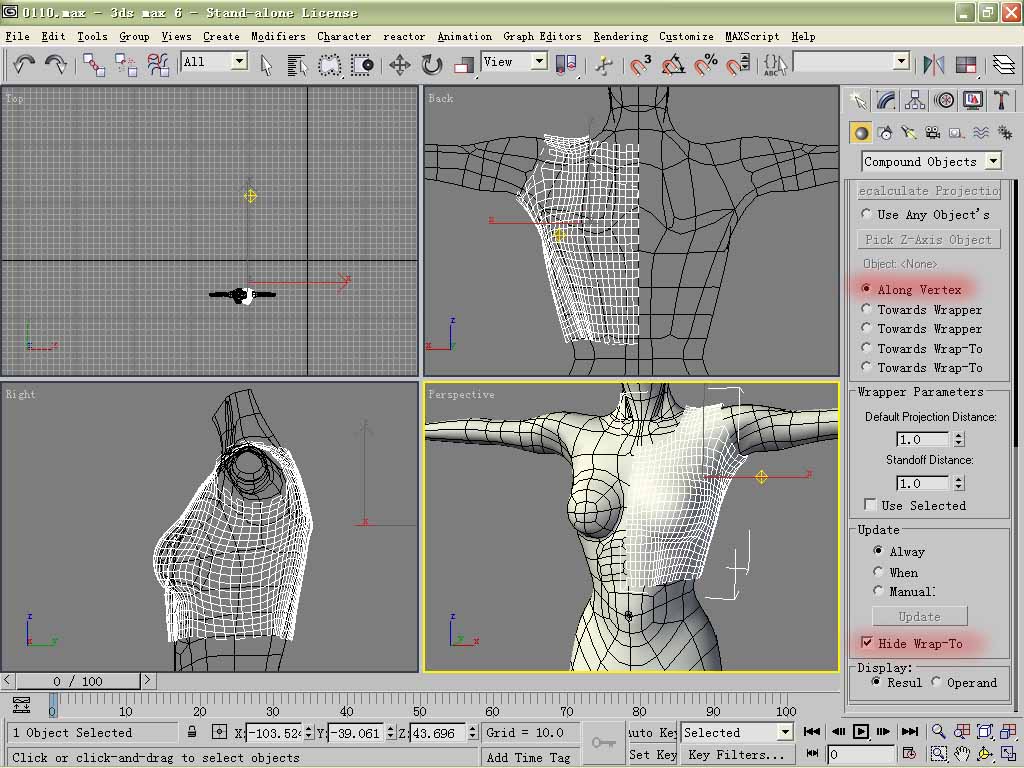Select the first Towards Wrapper radio button

click(866, 308)
